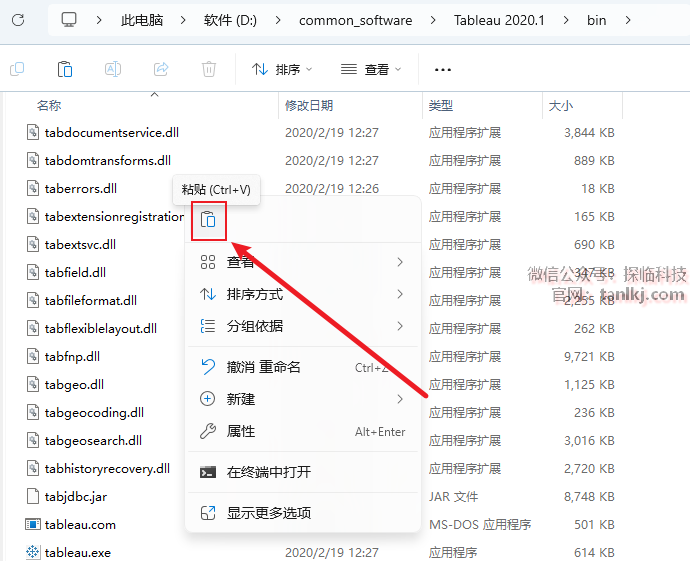Open the 排序 sort dropdown
The image size is (690, 561).
click(282, 70)
